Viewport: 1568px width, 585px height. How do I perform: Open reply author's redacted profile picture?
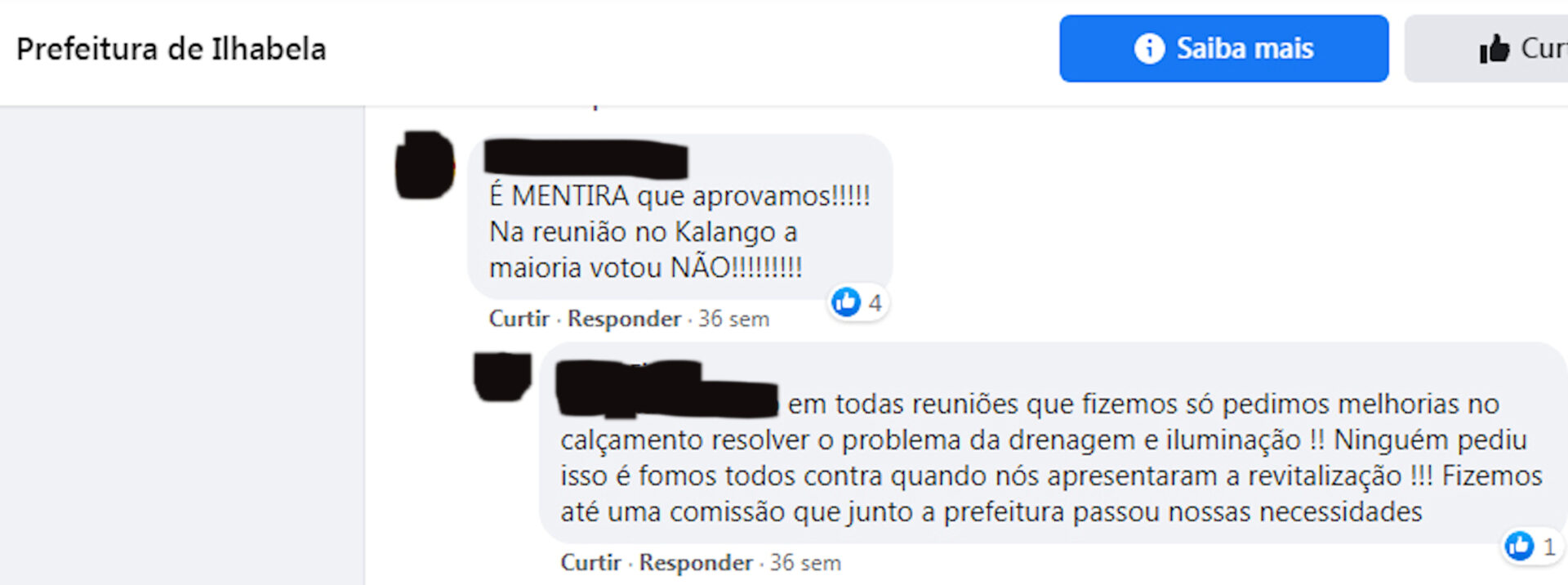[x=503, y=377]
